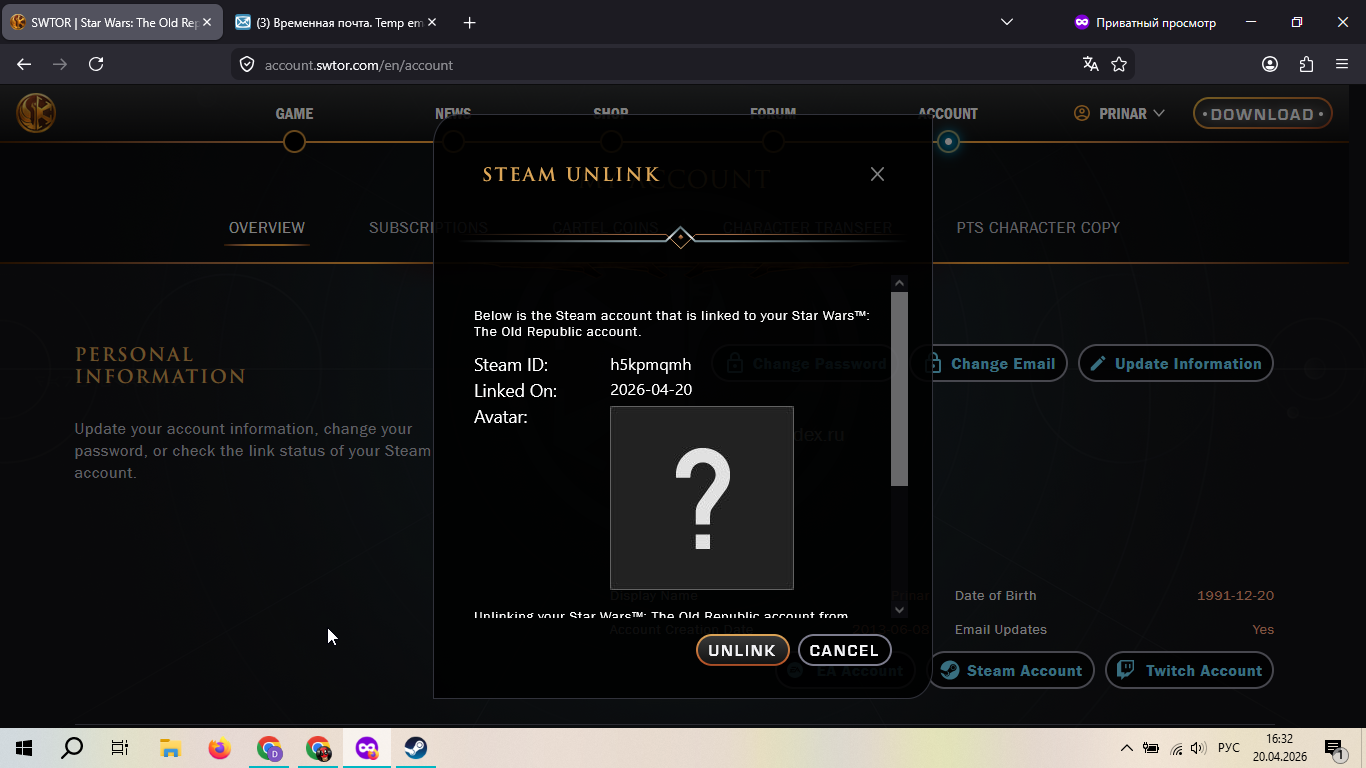The width and height of the screenshot is (1366, 768).
Task: Open new tab with plus icon
Action: coord(470,22)
